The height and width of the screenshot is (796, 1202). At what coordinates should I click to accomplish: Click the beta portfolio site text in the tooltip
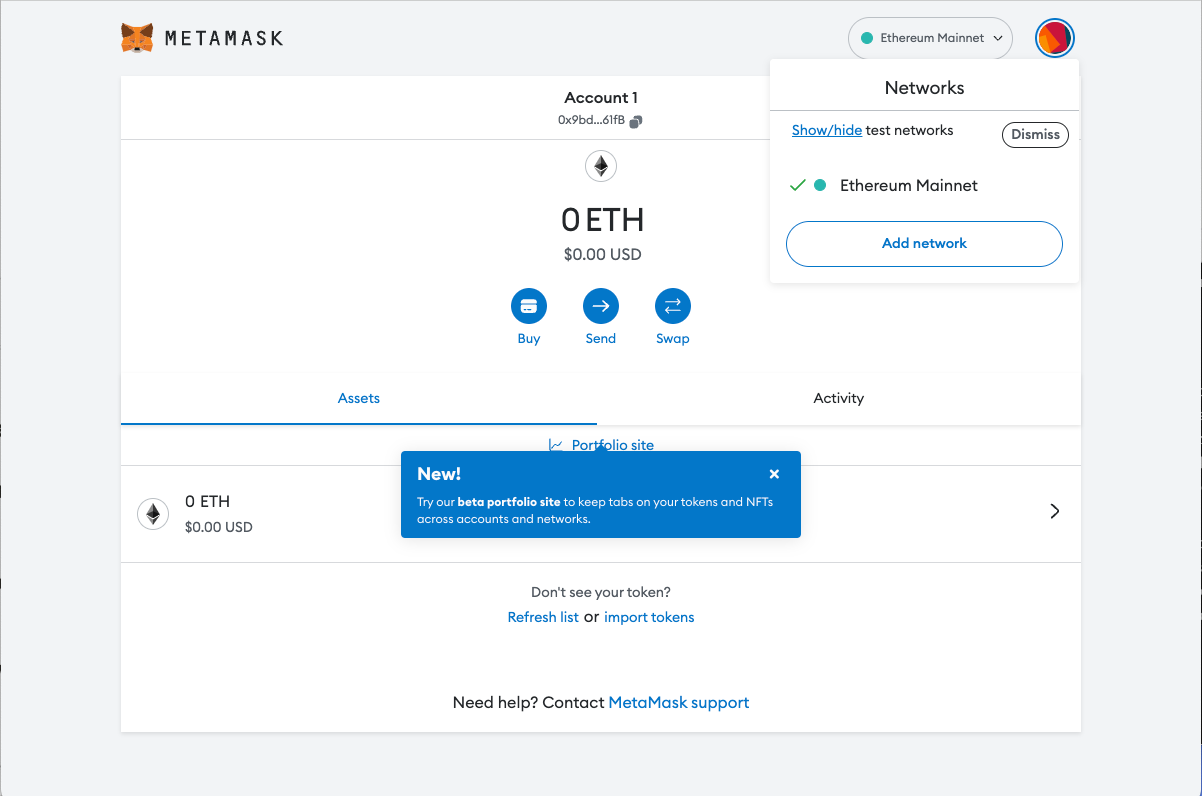click(x=509, y=502)
